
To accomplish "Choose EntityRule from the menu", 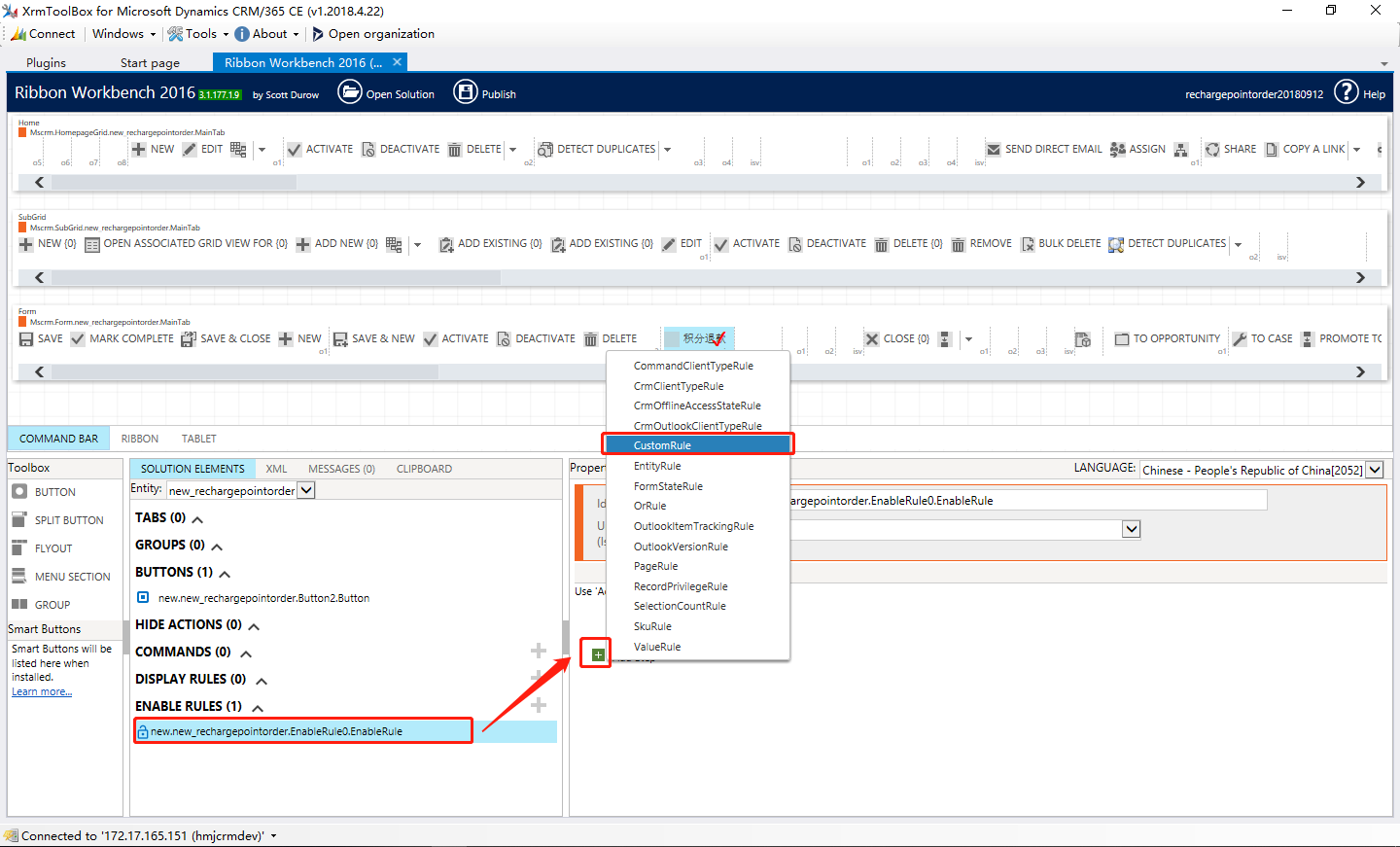I will click(698, 466).
